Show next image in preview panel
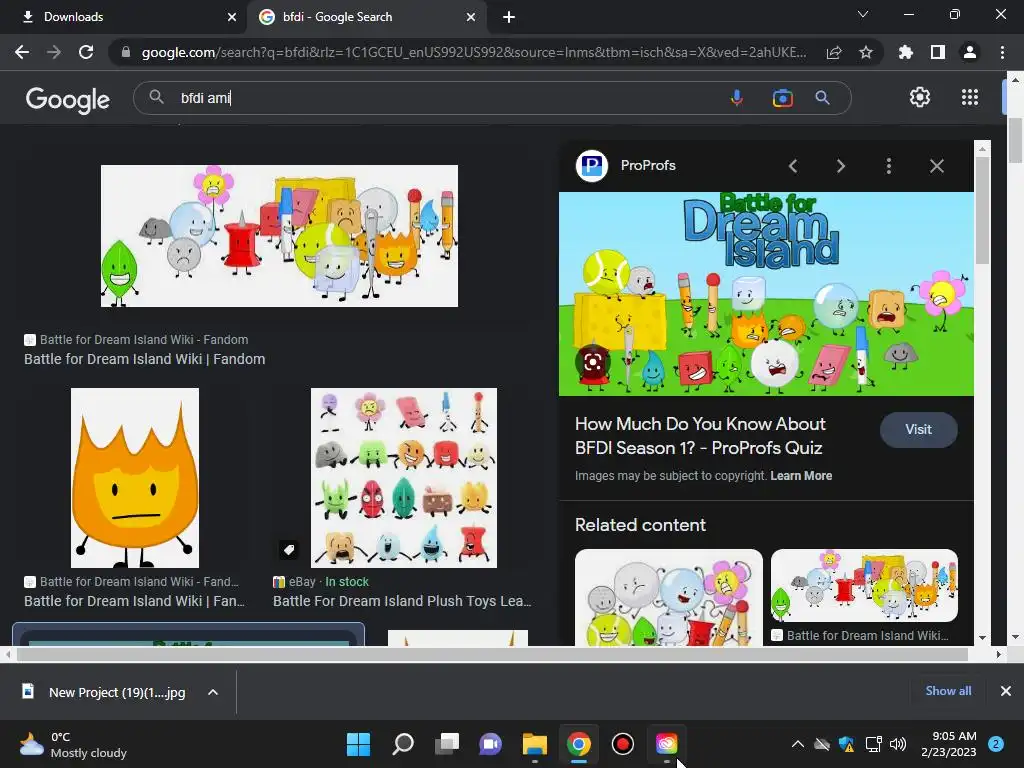Screen dimensions: 1024x768 pos(840,166)
